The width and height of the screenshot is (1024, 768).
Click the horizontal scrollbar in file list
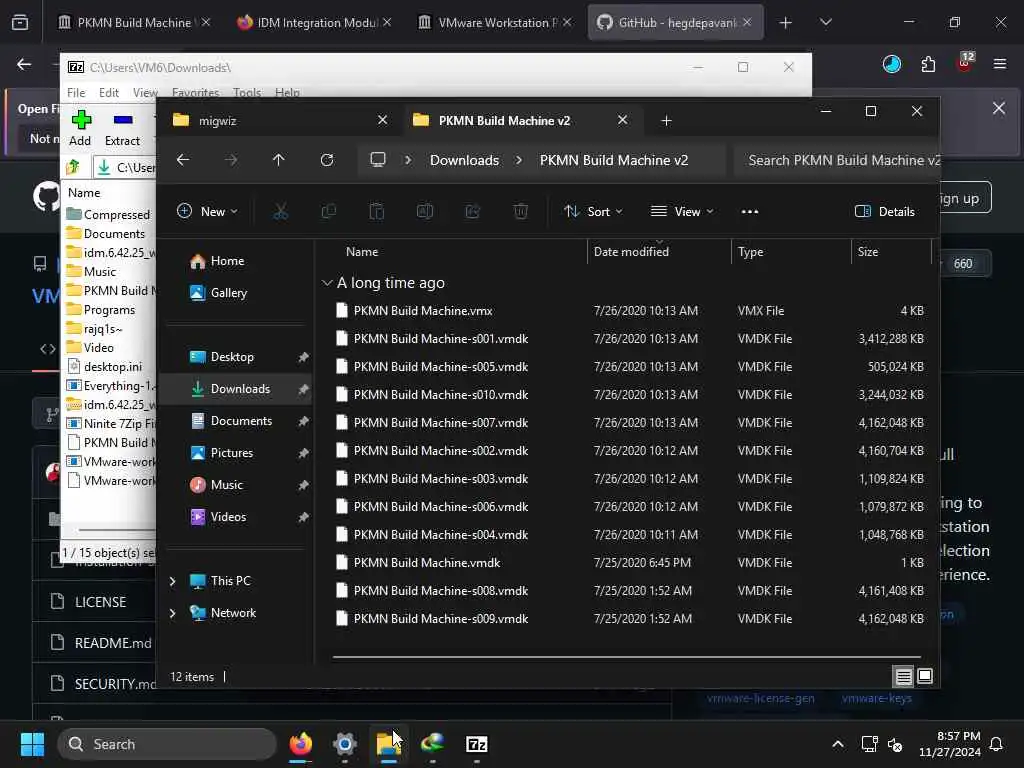(x=627, y=657)
